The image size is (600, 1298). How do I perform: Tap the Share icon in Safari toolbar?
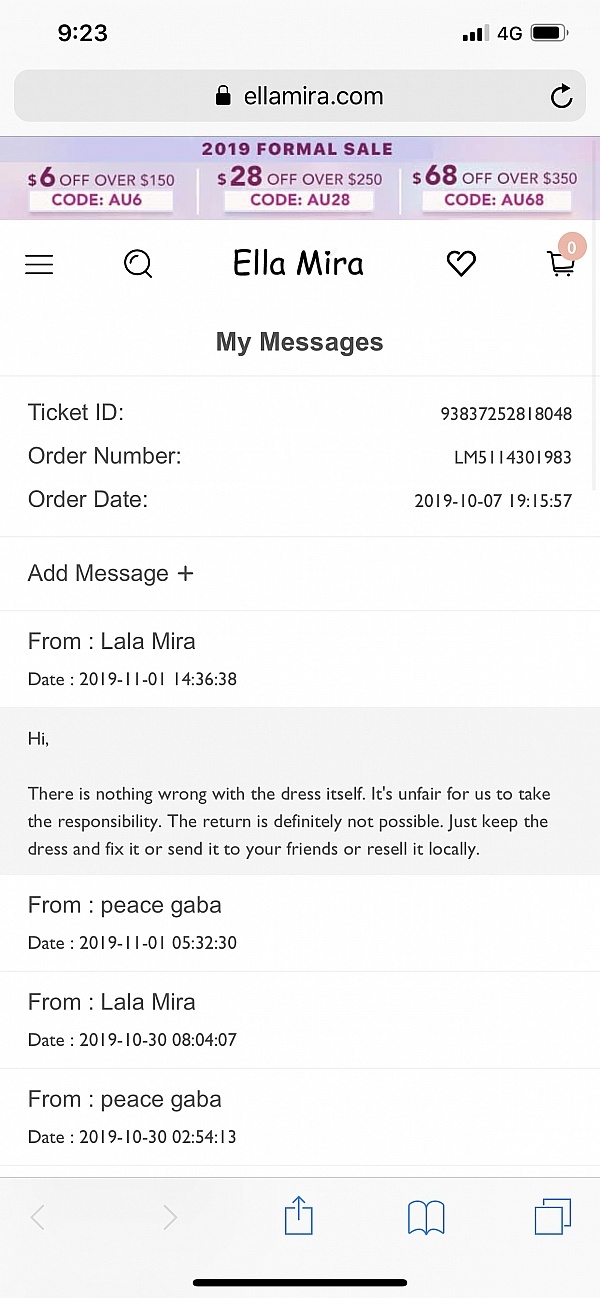pyautogui.click(x=298, y=1217)
